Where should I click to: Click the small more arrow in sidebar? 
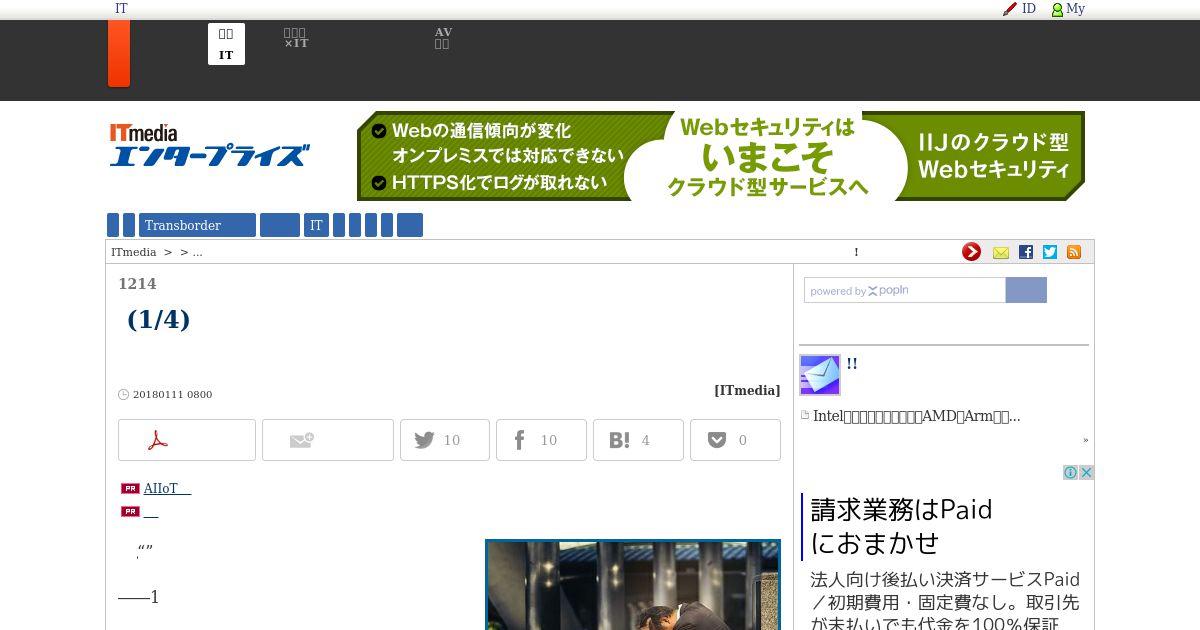[1085, 440]
